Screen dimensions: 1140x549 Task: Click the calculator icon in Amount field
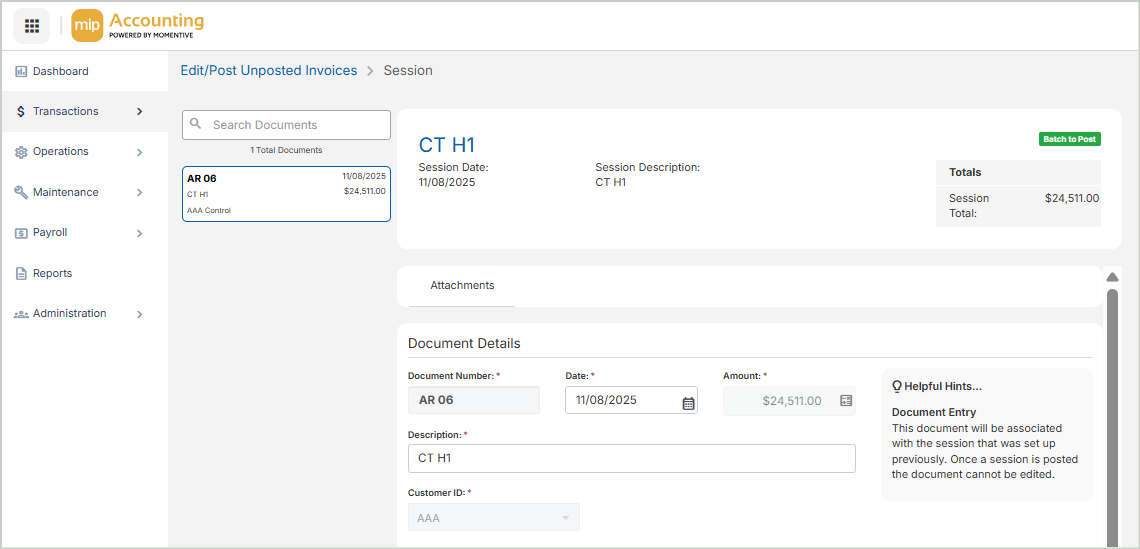pyautogui.click(x=846, y=401)
